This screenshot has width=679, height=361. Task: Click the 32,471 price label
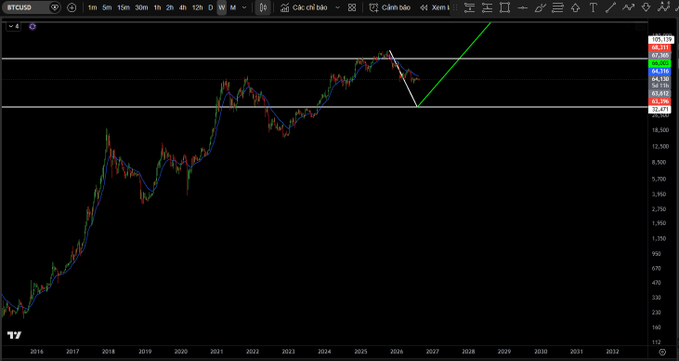click(660, 110)
